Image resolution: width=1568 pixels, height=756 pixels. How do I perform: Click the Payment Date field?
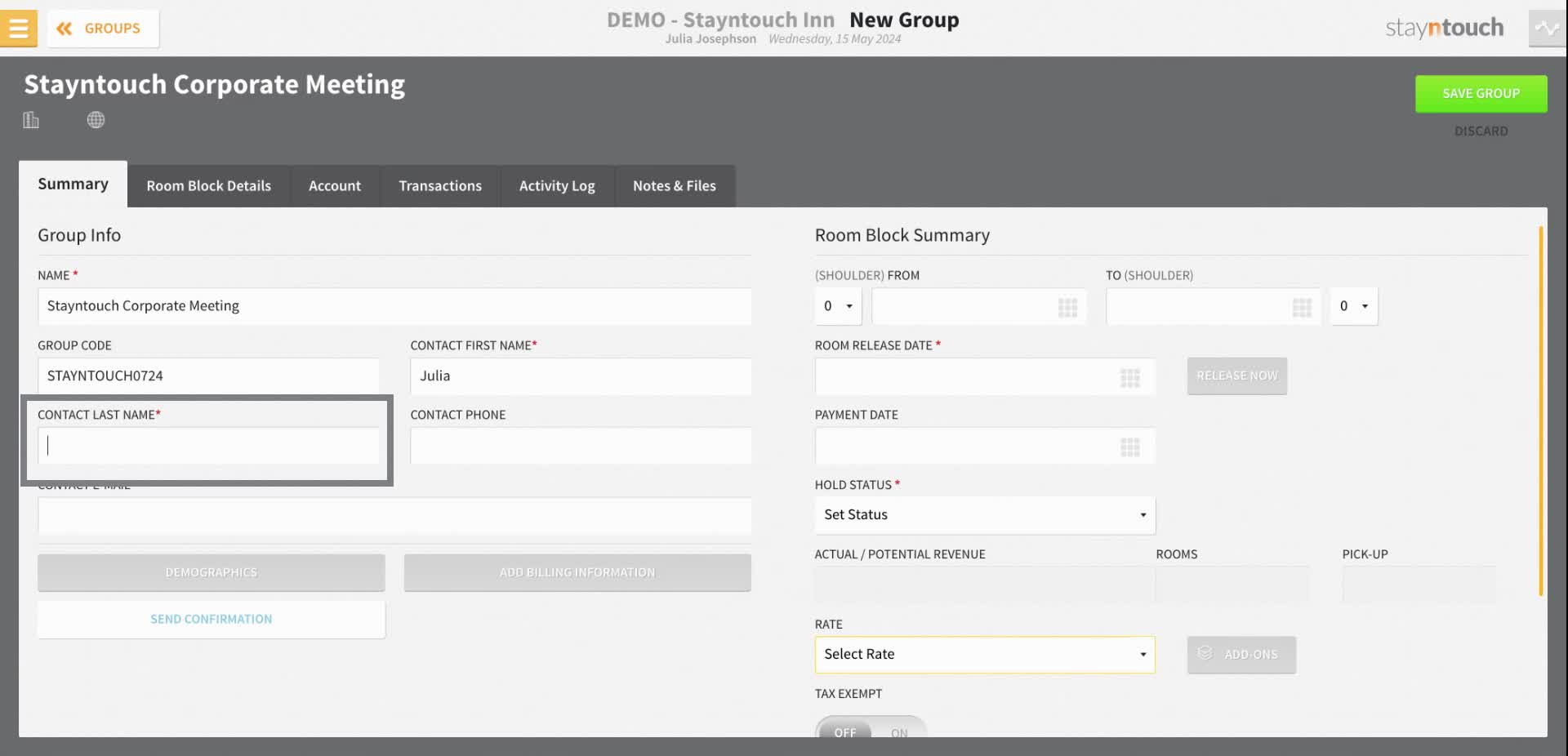click(985, 446)
